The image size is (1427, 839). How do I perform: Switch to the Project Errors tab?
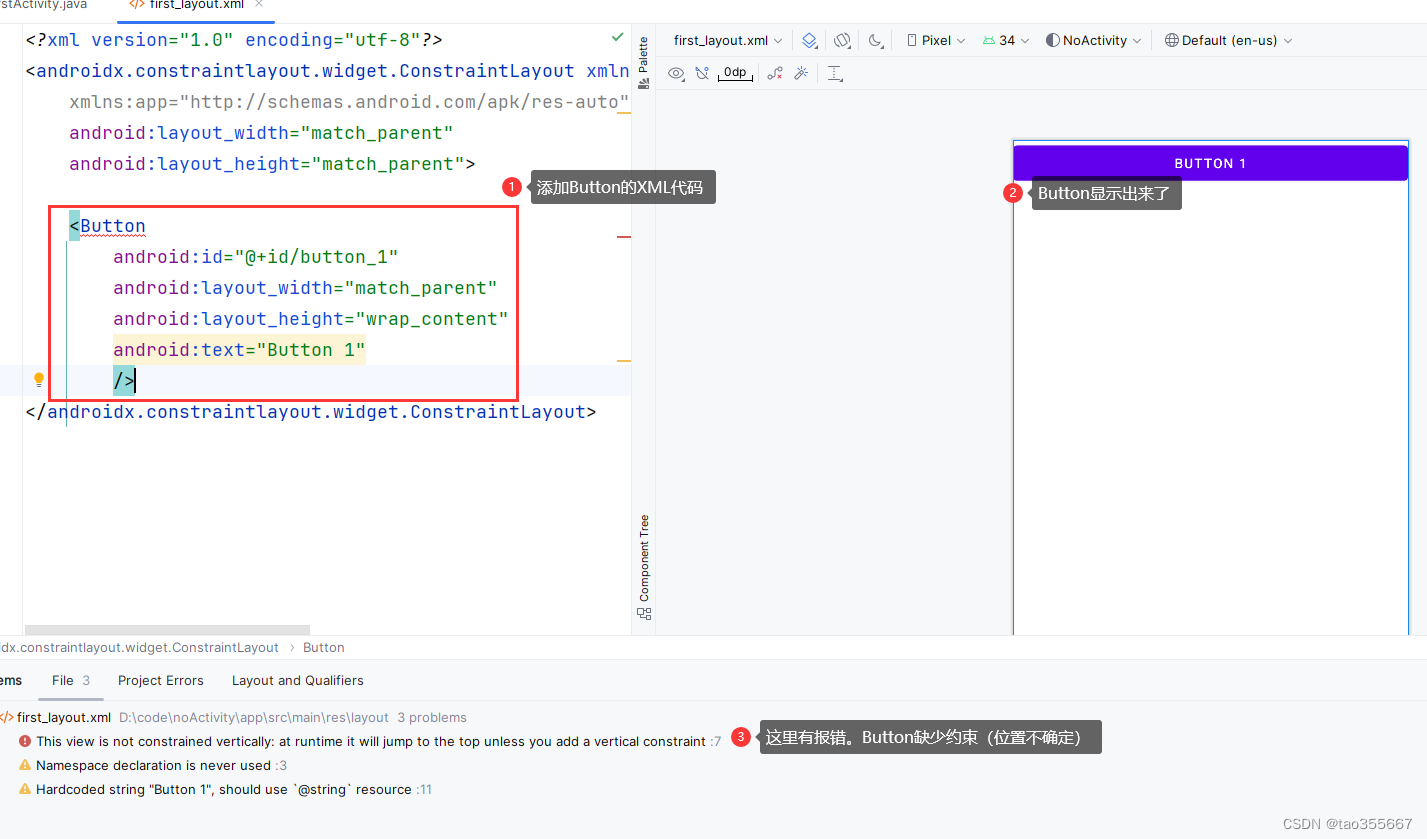click(160, 680)
